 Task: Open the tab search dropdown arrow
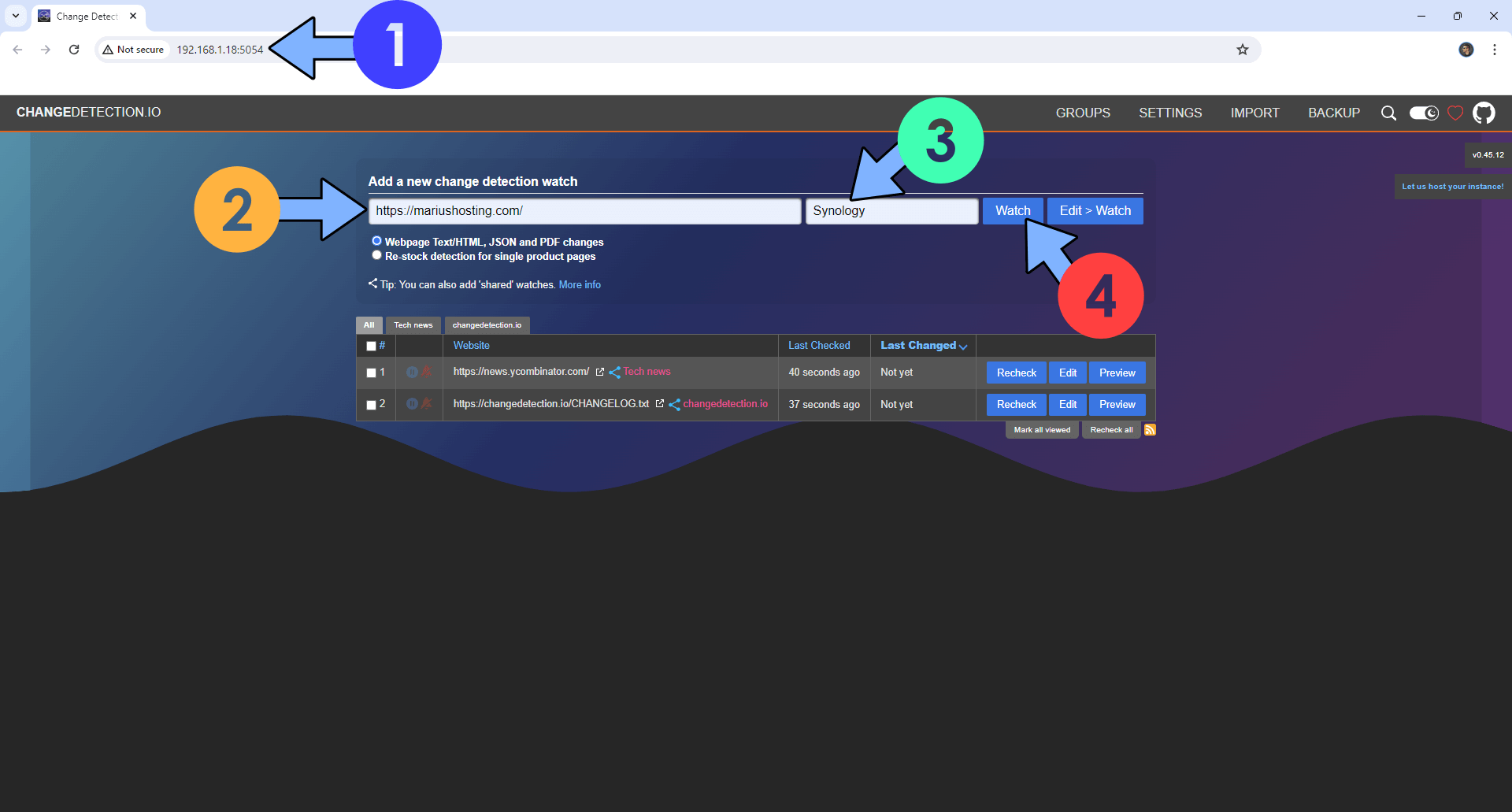[16, 16]
